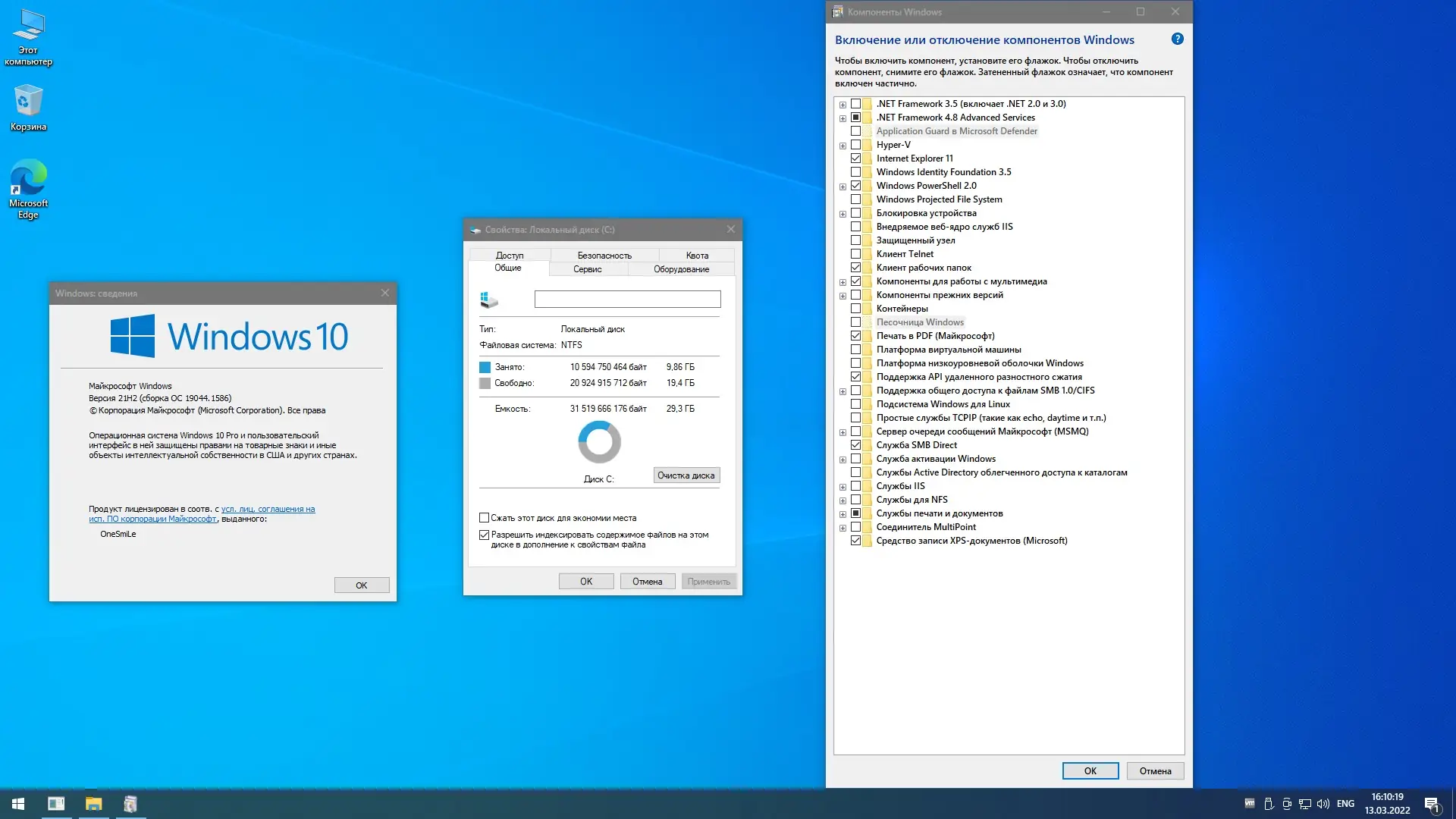This screenshot has height=819, width=1456.
Task: Click the disk label text field
Action: click(x=627, y=300)
